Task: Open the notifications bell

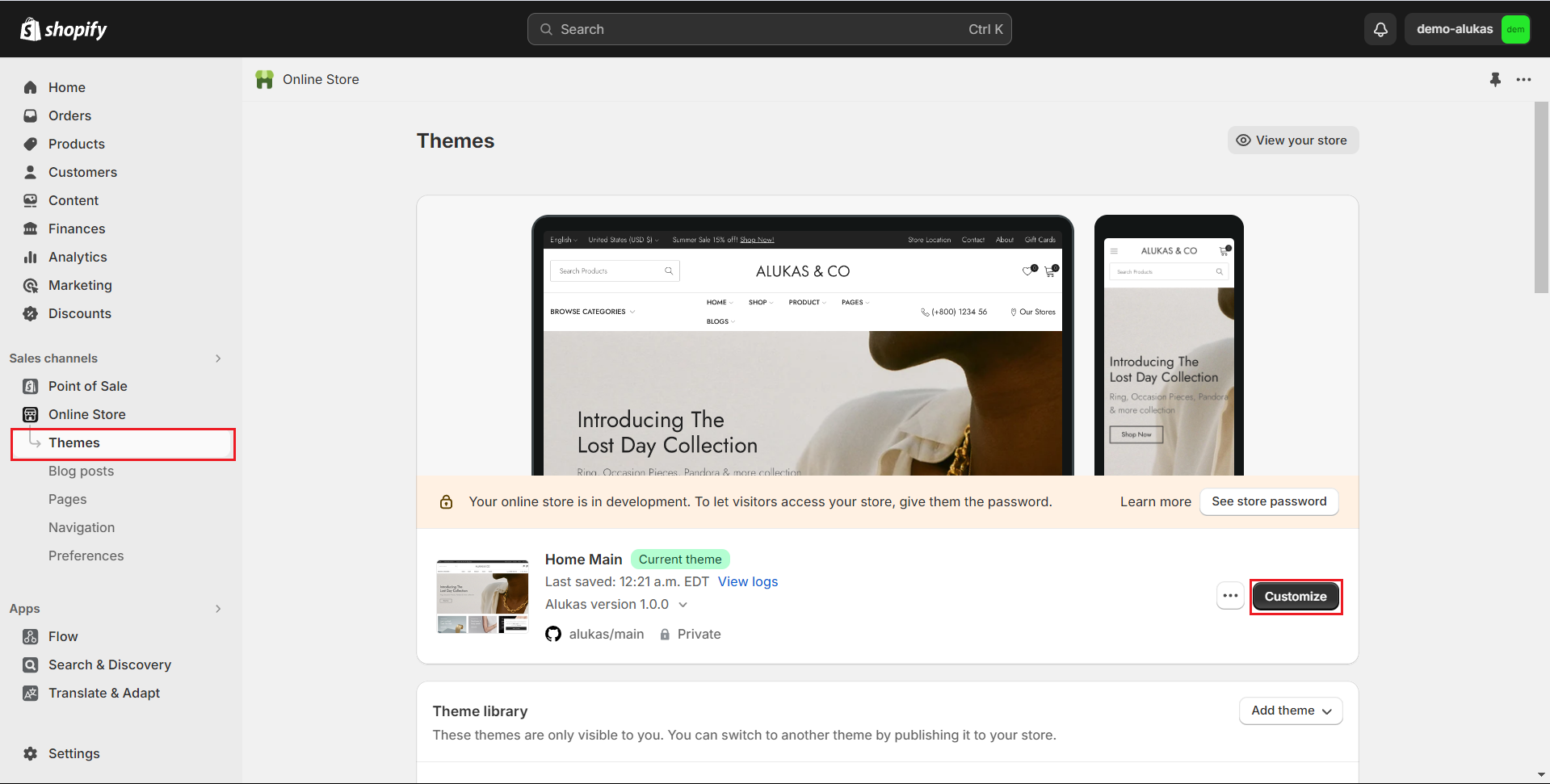Action: [1380, 29]
